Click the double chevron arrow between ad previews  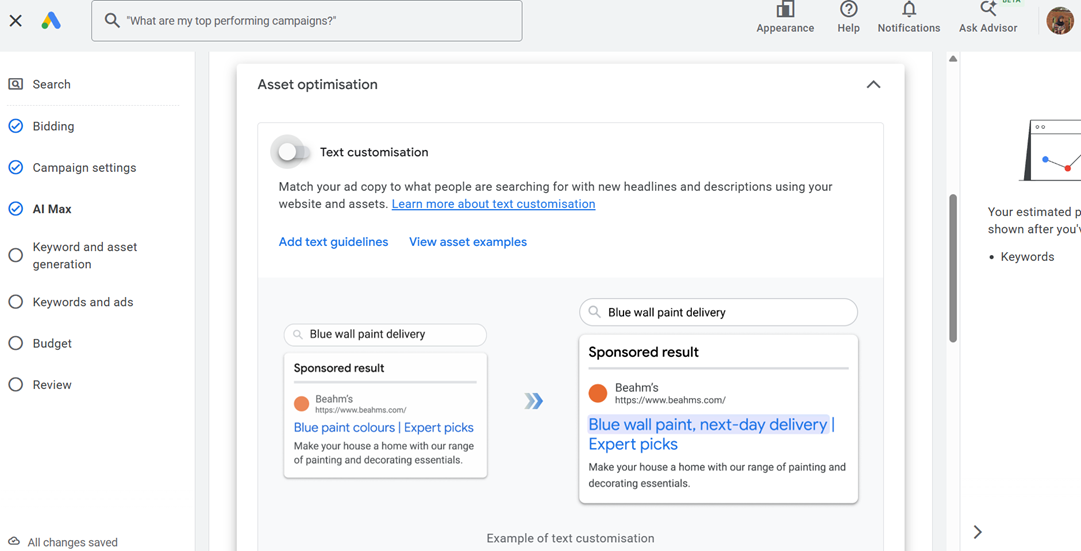[x=534, y=401]
